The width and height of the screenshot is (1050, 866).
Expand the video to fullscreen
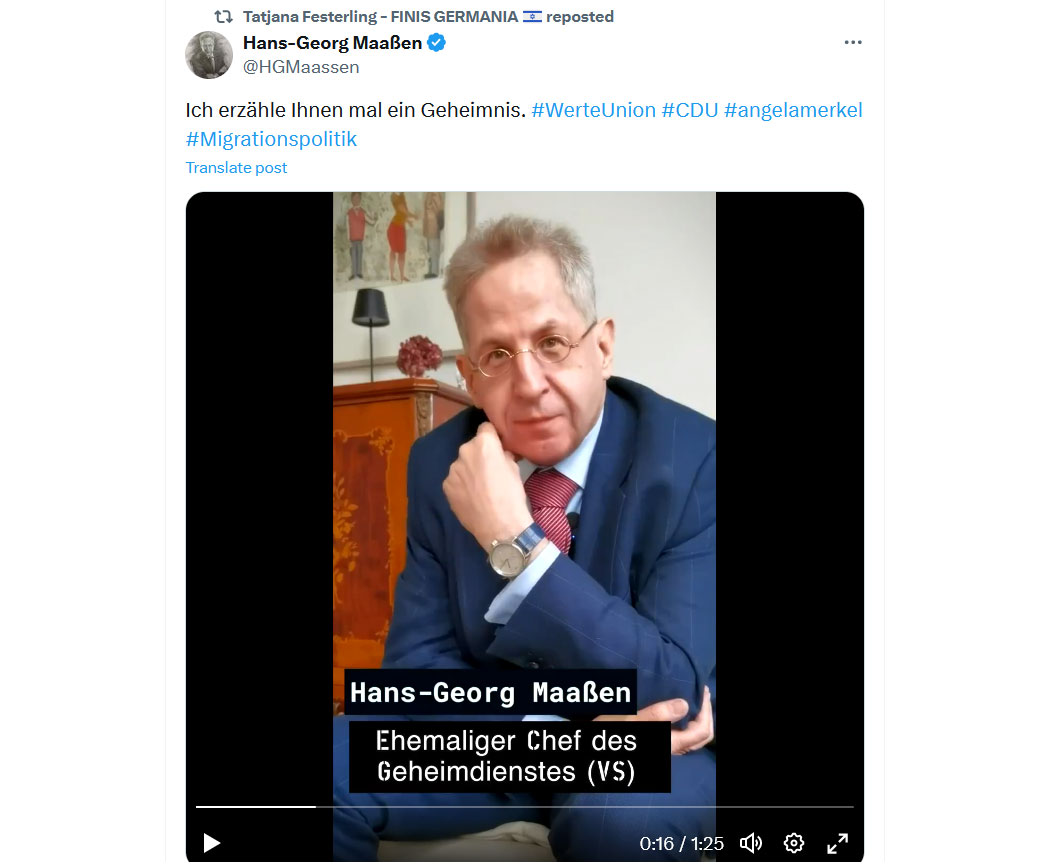coord(837,843)
